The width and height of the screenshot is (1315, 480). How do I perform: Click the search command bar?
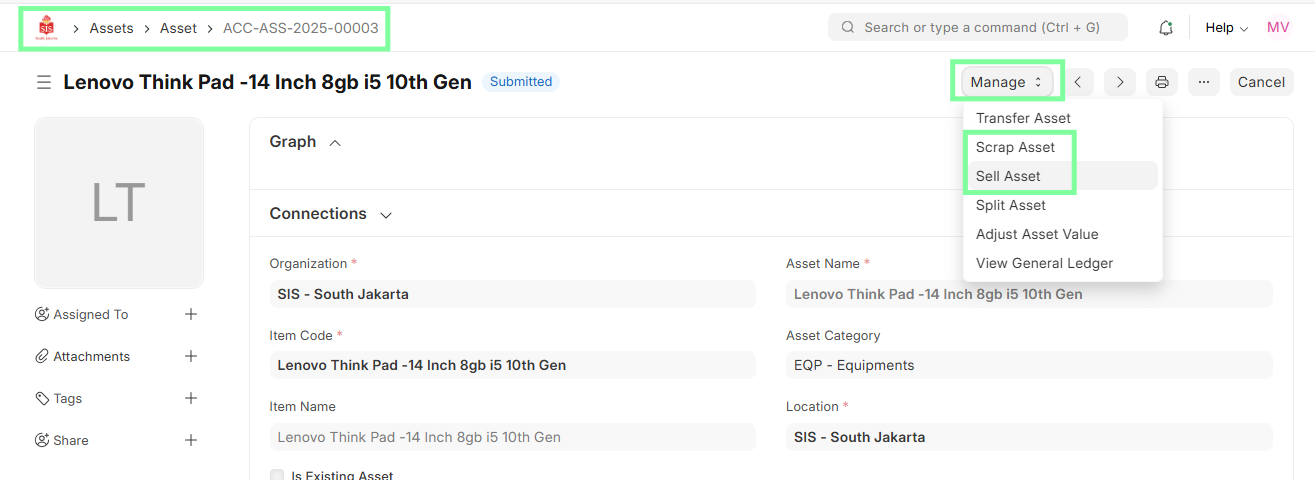click(977, 27)
